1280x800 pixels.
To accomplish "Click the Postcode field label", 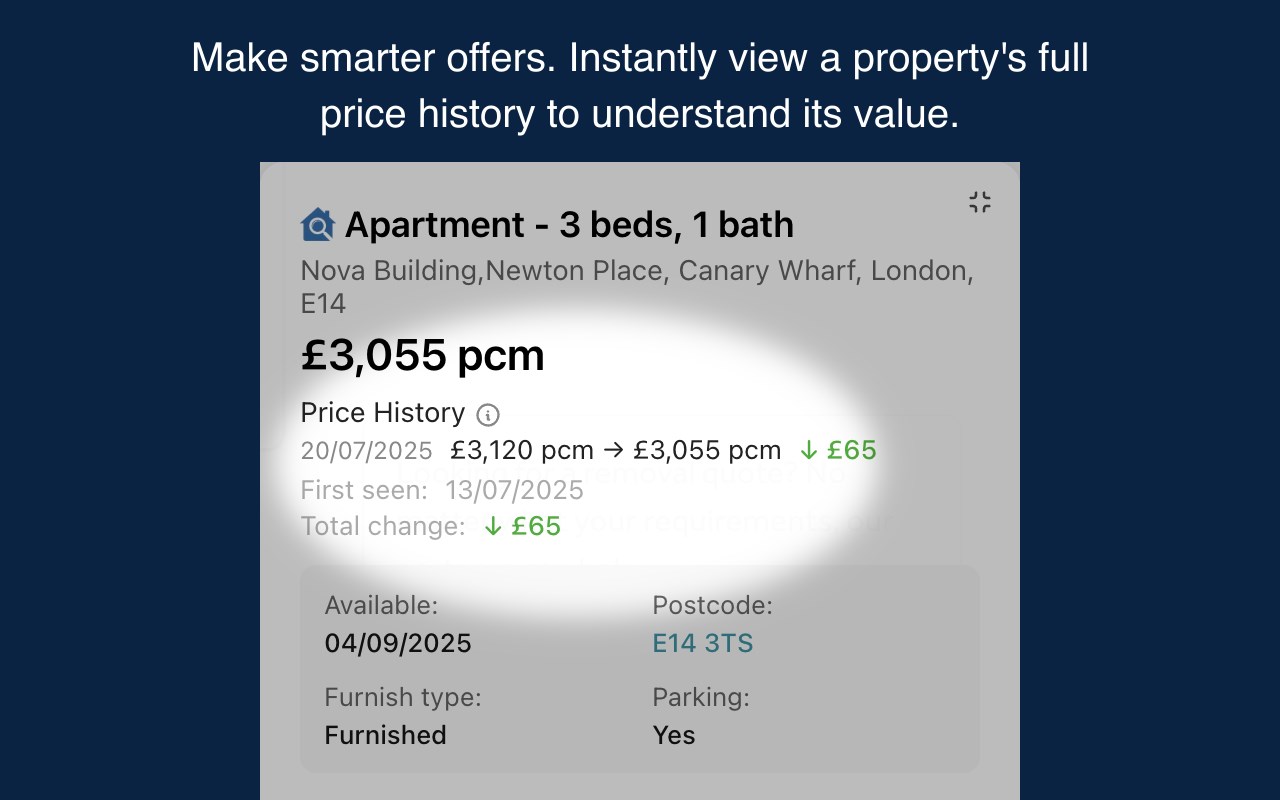I will (712, 605).
